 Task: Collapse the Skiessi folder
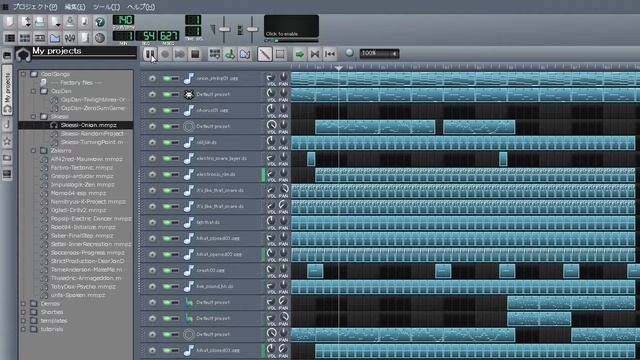click(34, 117)
